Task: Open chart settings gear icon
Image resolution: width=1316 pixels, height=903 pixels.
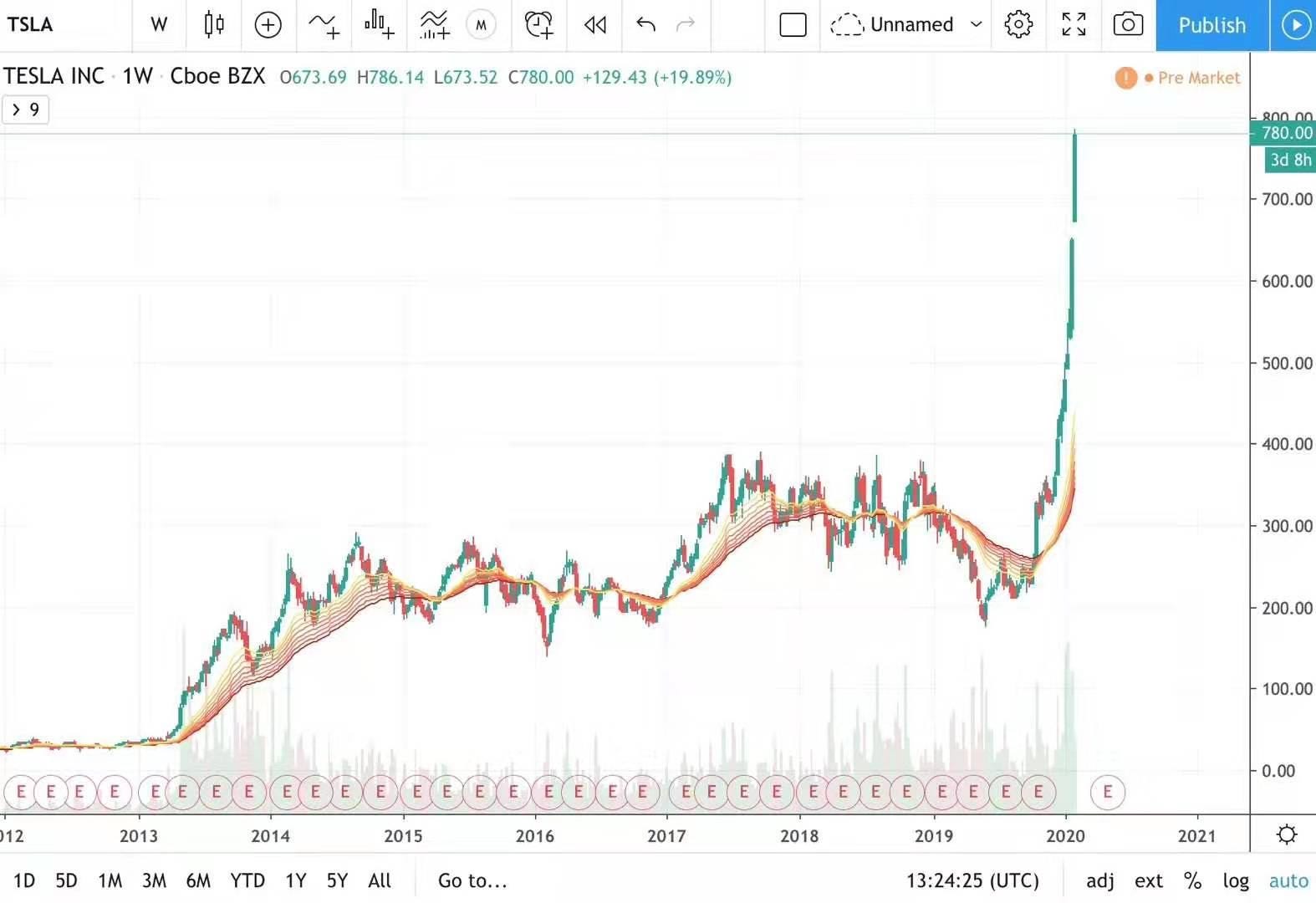Action: (x=1018, y=25)
